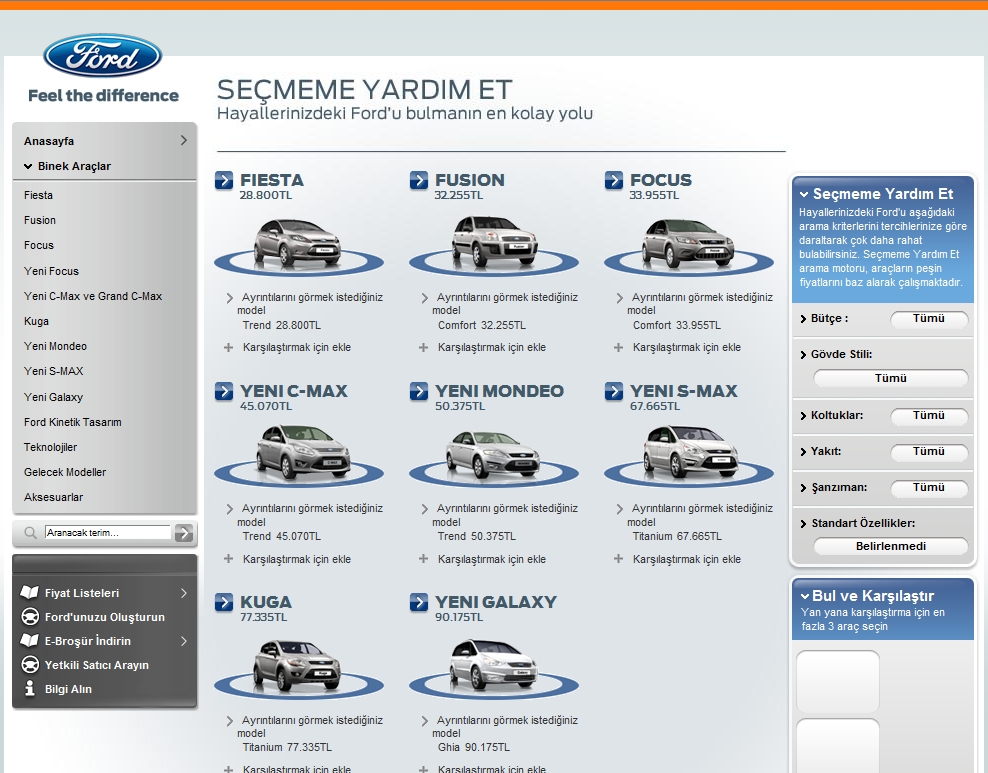The width and height of the screenshot is (988, 773).
Task: Click plus icon to compare Fiesta
Action: (x=229, y=347)
